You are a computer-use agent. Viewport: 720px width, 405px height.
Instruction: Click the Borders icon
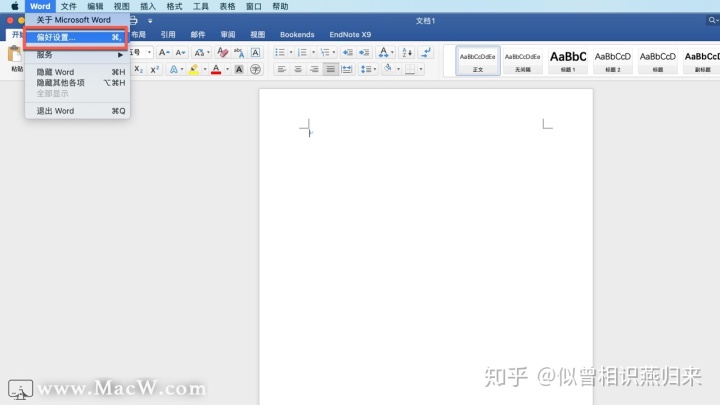pyautogui.click(x=410, y=69)
